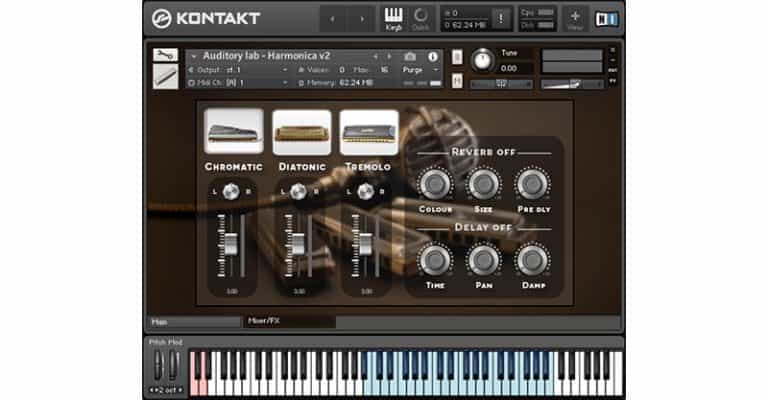Click the delay Damp knob
768x400 pixels.
(x=532, y=259)
